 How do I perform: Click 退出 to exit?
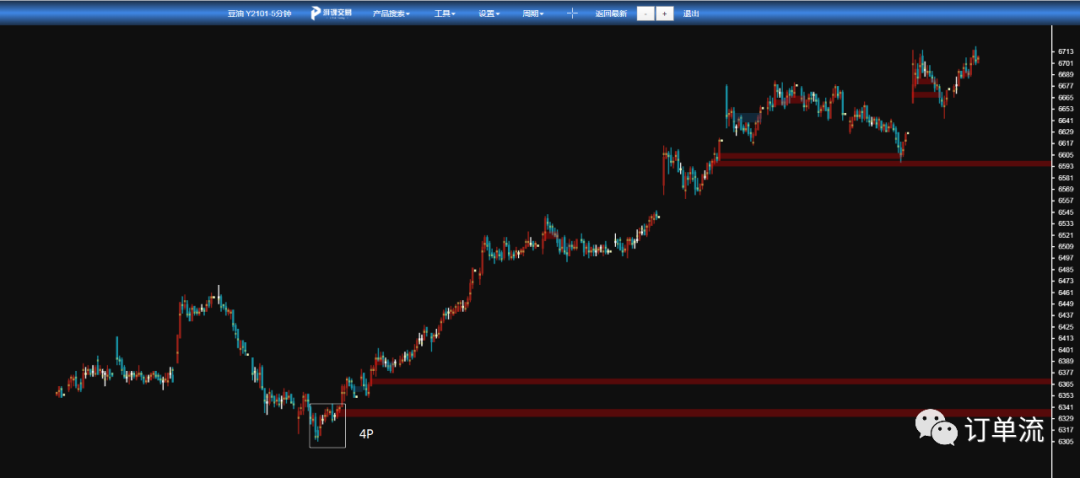pyautogui.click(x=691, y=13)
